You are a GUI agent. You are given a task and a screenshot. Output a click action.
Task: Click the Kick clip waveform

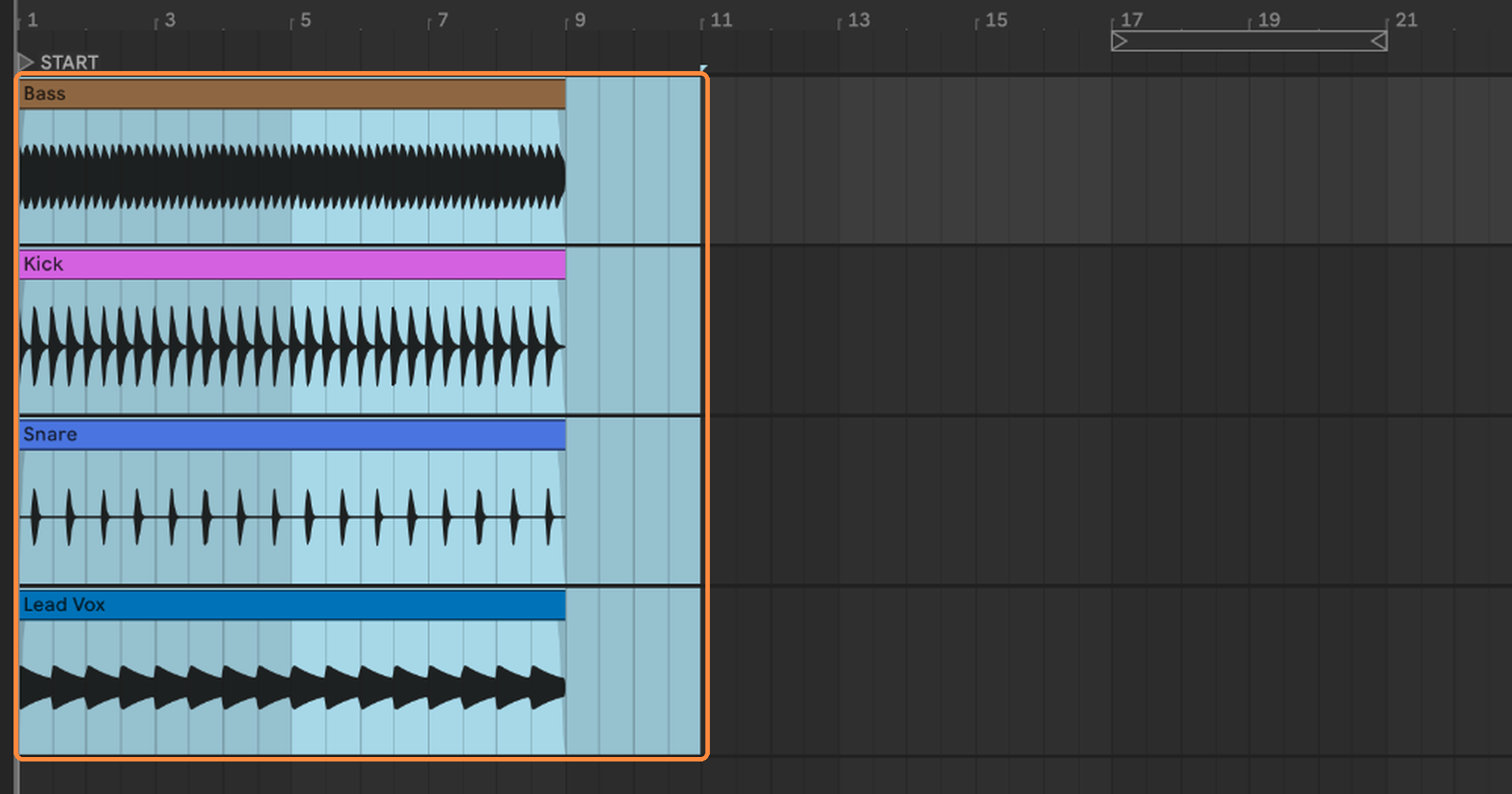(292, 346)
